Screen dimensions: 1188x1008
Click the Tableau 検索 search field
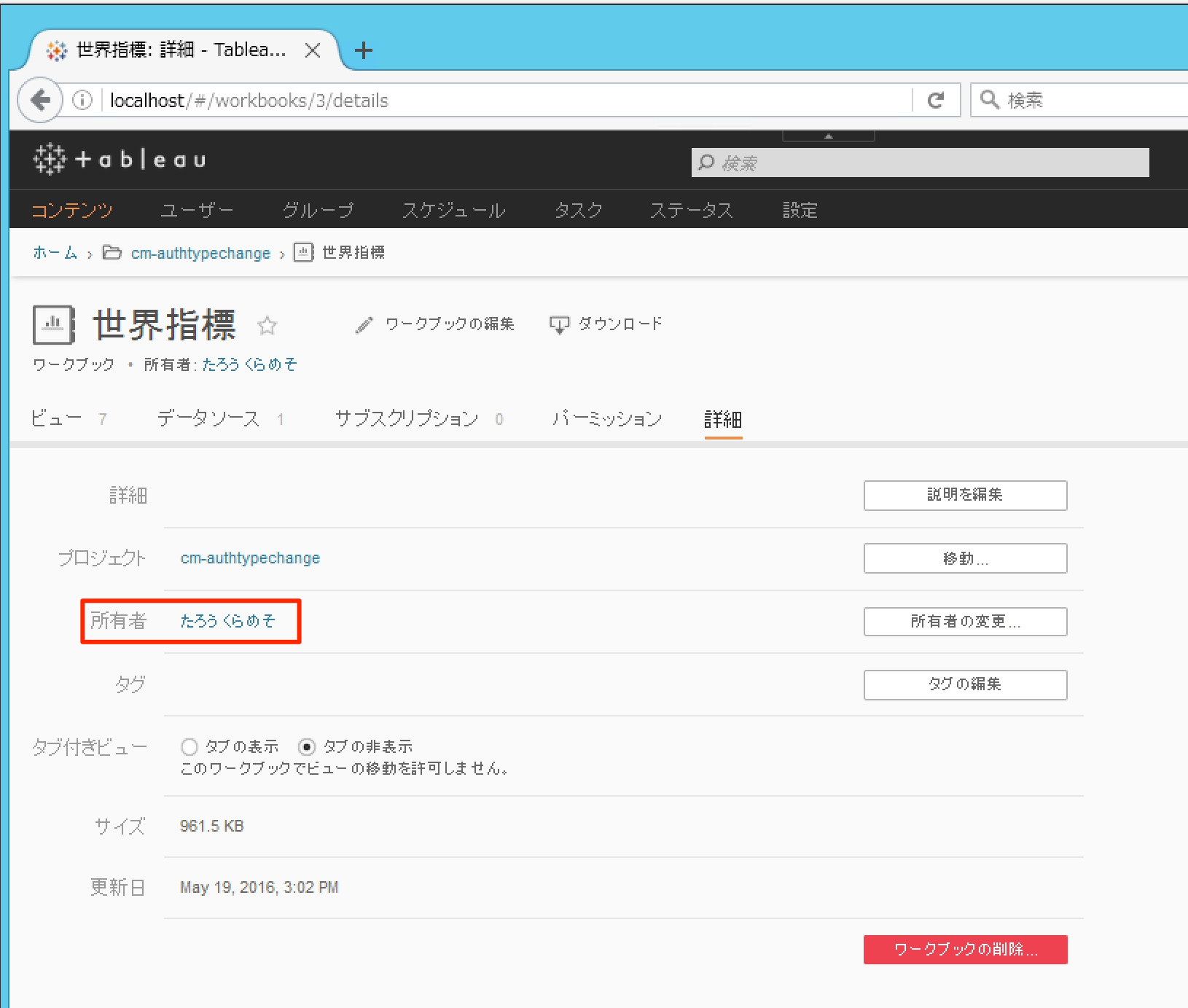920,163
